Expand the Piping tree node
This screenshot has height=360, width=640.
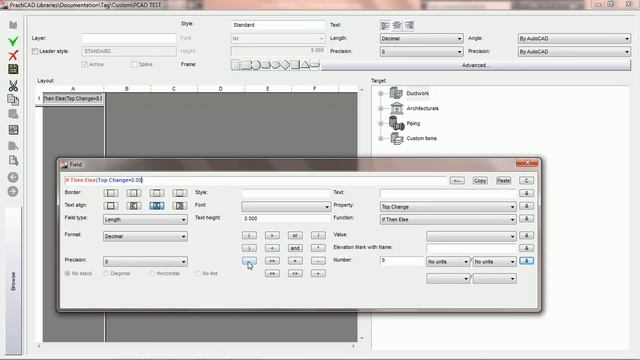pyautogui.click(x=380, y=123)
